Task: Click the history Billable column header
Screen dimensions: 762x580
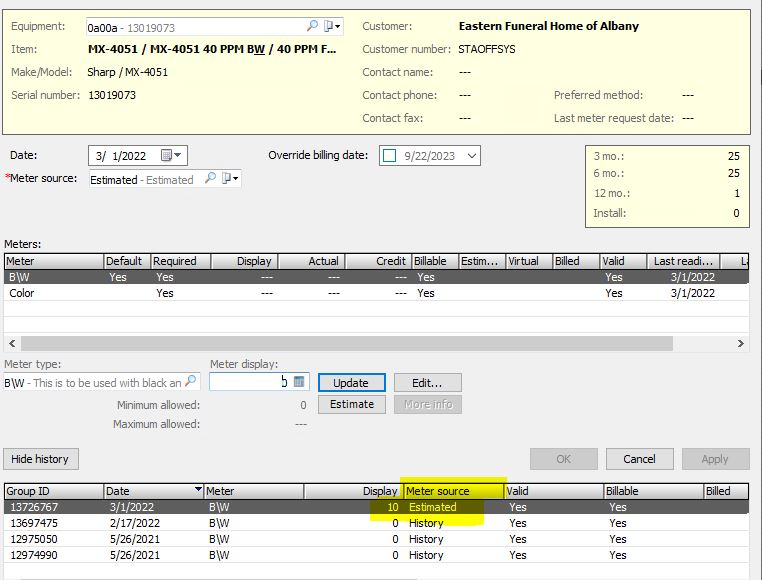Action: 654,491
